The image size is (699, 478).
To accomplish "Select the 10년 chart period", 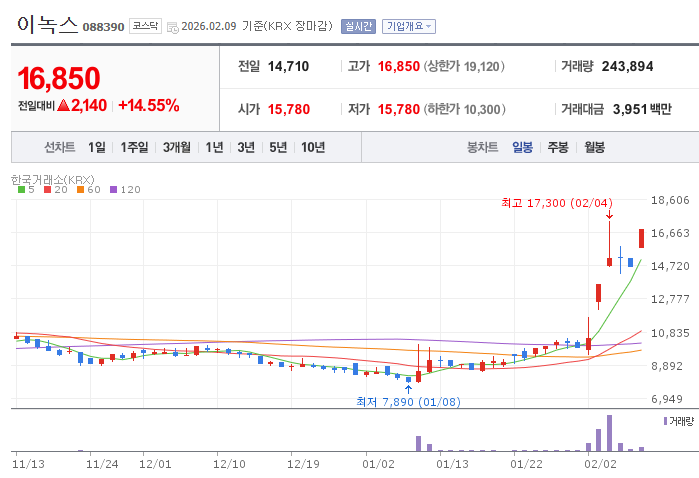I will pos(313,147).
